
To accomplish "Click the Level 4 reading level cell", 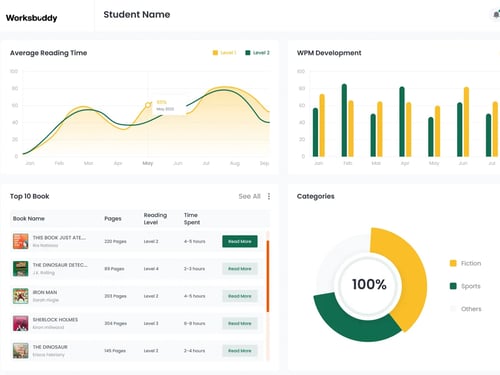I will pos(151,269).
